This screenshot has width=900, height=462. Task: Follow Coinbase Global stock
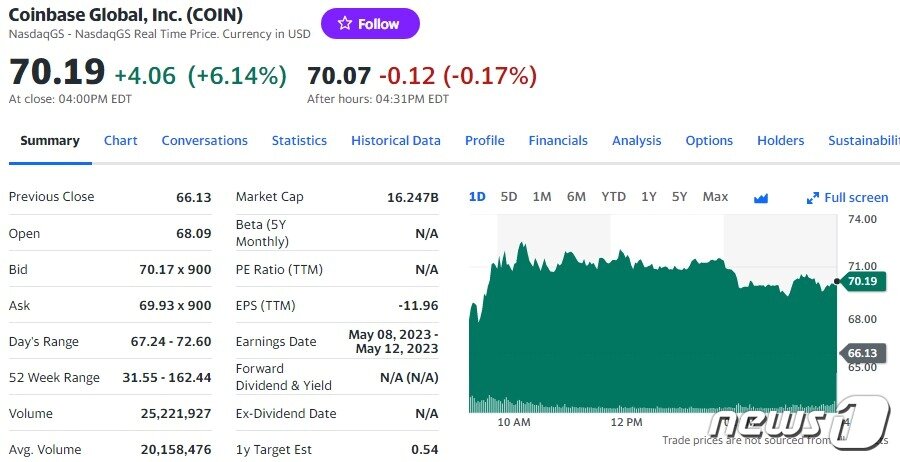tap(370, 24)
